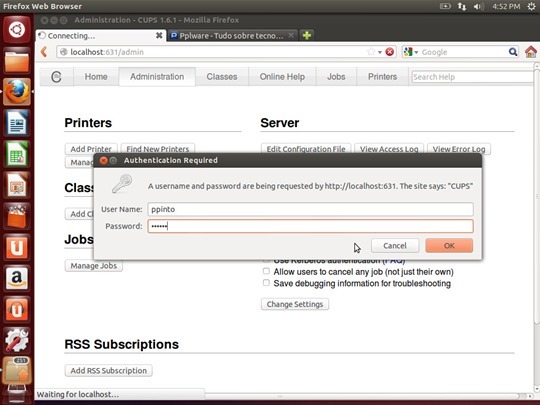Image resolution: width=540 pixels, height=405 pixels.
Task: Open session gear menu in top panel
Action: pyautogui.click(x=531, y=6)
